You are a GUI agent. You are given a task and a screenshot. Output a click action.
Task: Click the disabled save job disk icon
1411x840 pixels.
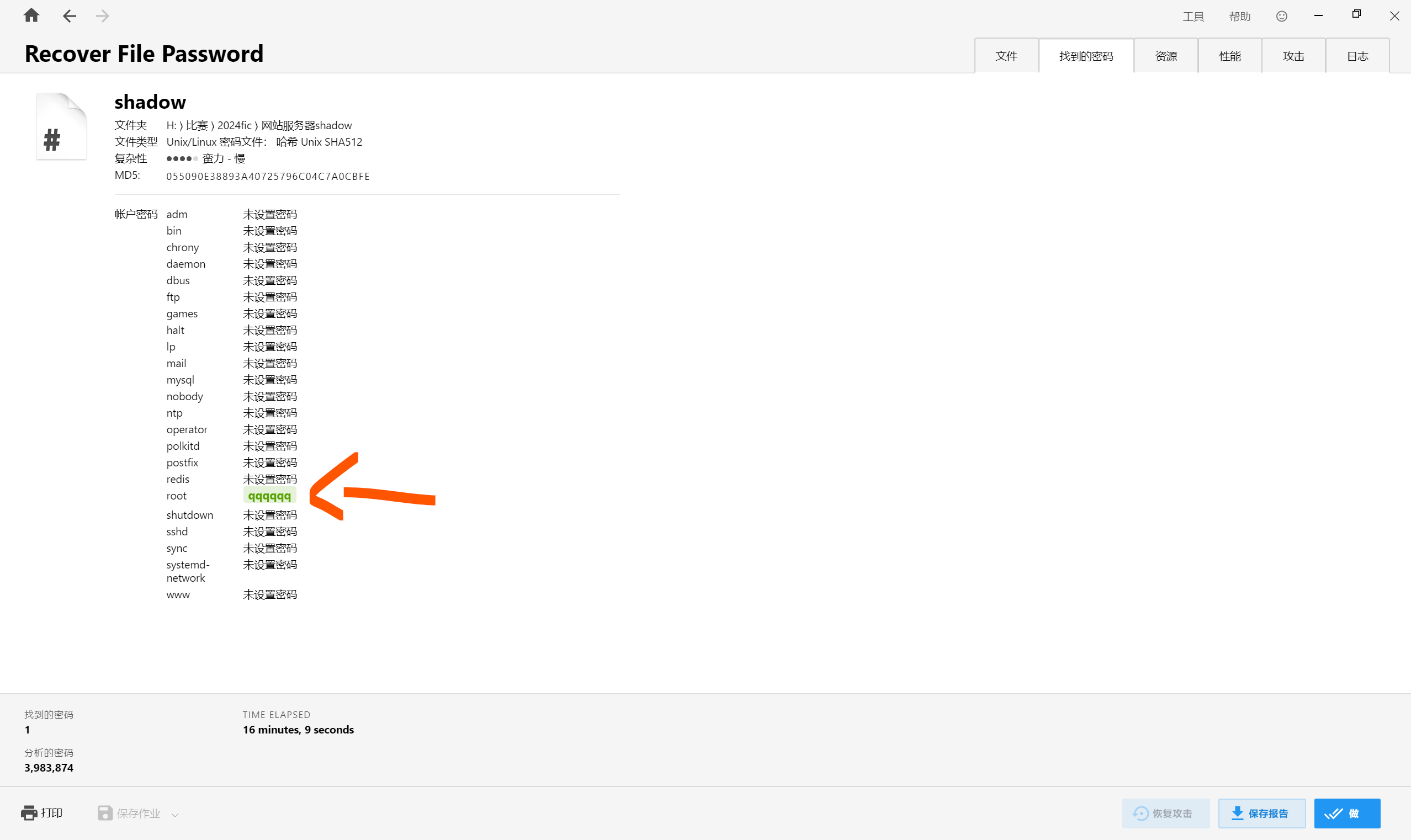[105, 813]
